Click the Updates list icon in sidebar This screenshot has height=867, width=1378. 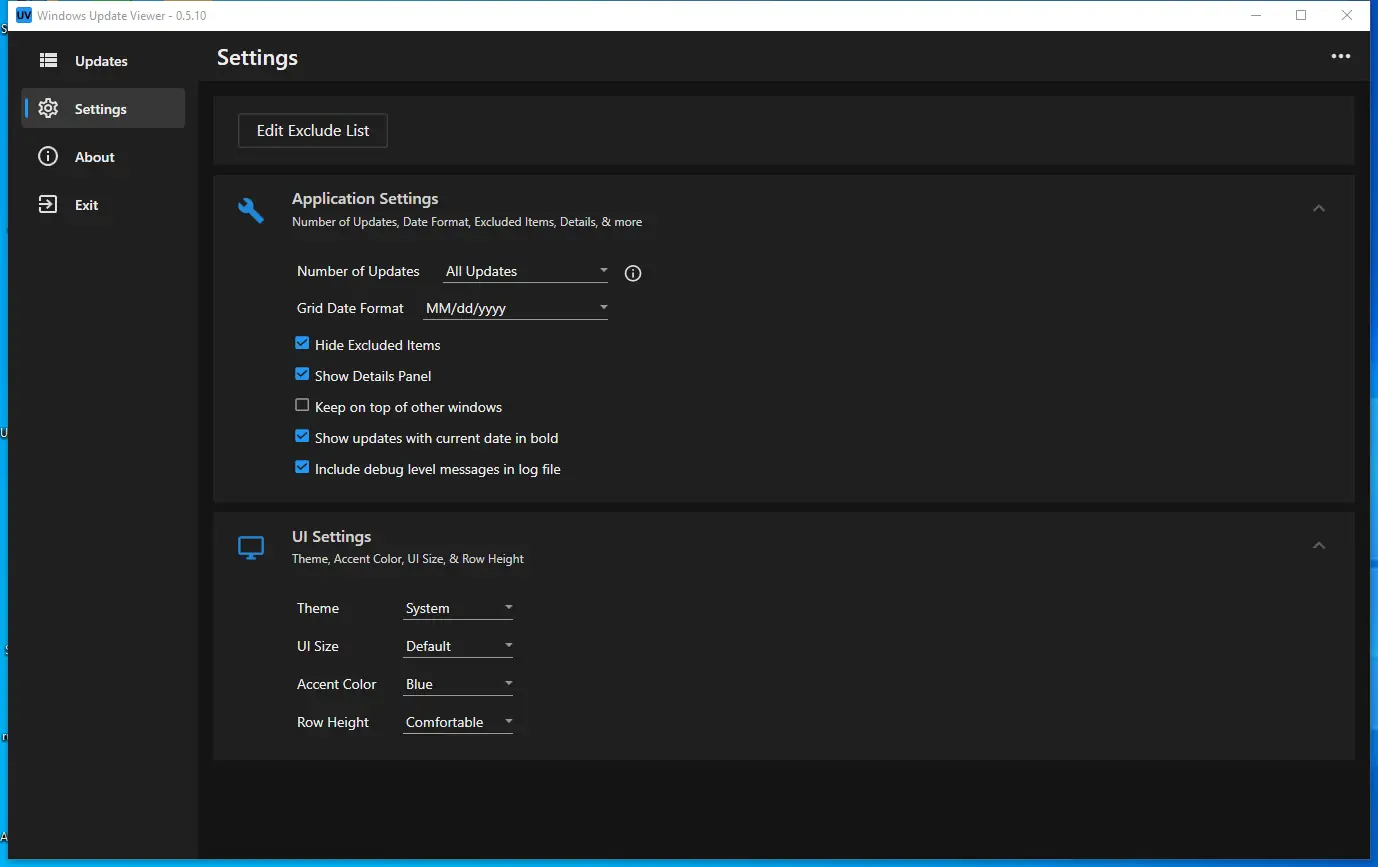click(x=48, y=61)
